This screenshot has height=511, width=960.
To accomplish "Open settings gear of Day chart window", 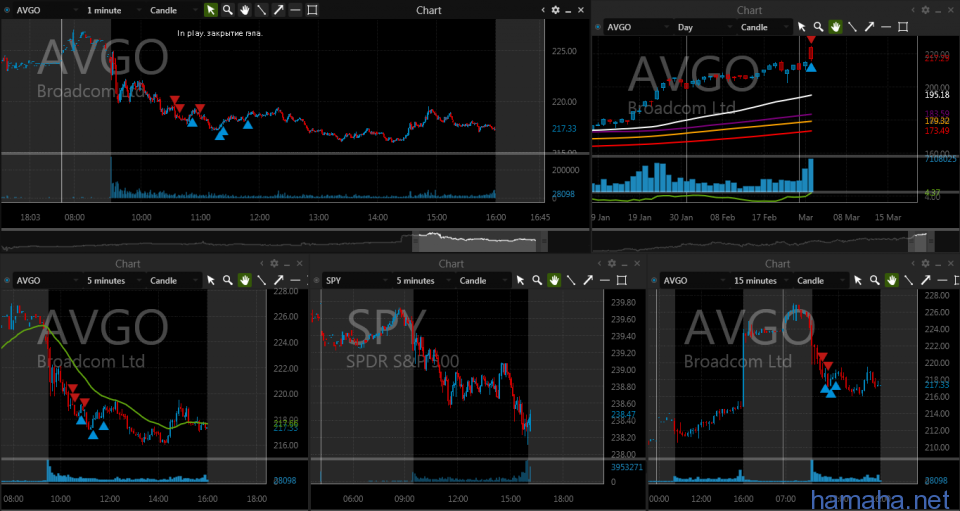I will tap(925, 10).
